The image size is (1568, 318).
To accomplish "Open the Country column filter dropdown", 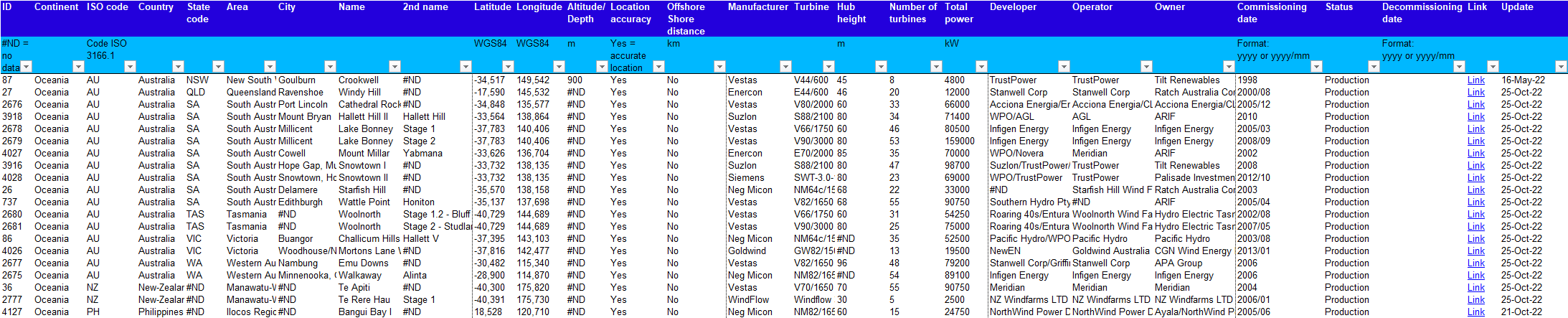I will (x=178, y=67).
